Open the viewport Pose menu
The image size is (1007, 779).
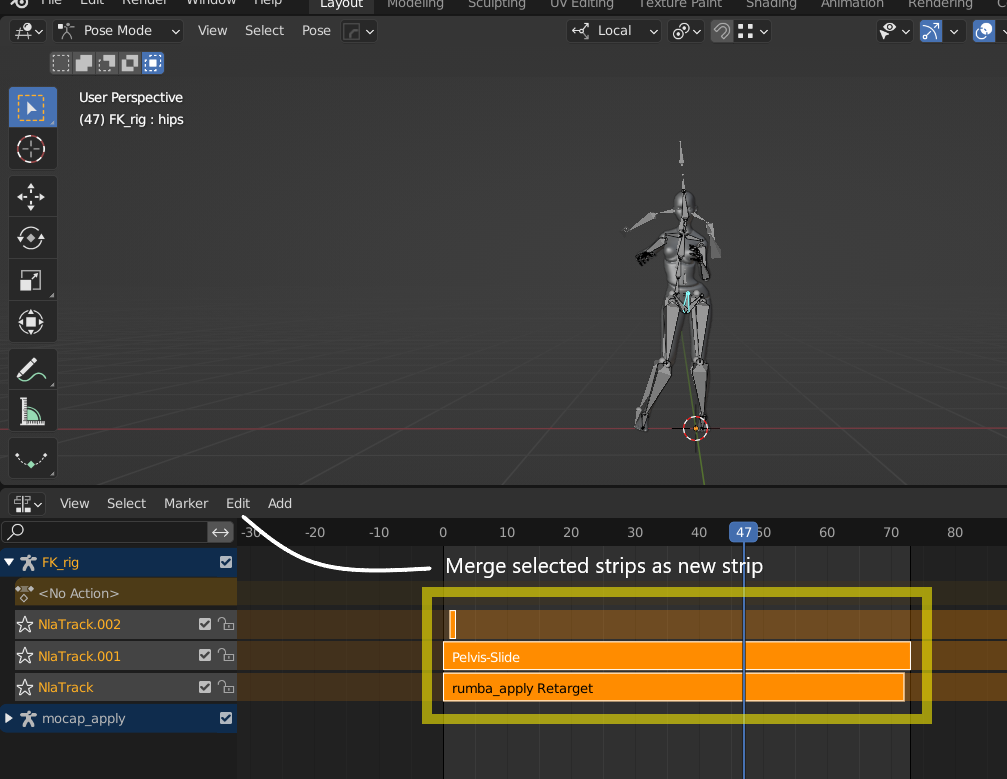316,31
